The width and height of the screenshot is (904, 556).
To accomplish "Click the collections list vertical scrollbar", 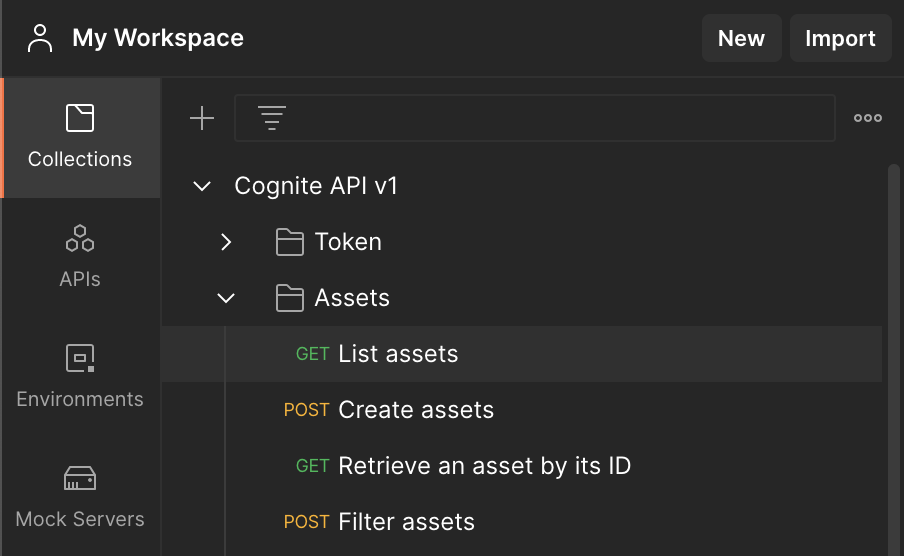I will point(894,360).
